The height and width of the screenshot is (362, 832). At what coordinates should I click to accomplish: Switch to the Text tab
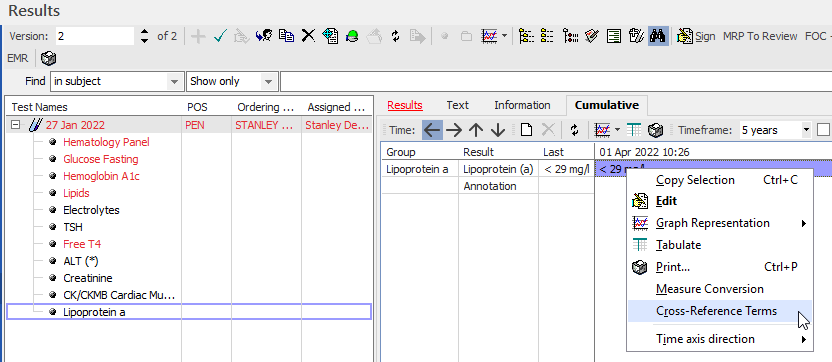(x=457, y=105)
